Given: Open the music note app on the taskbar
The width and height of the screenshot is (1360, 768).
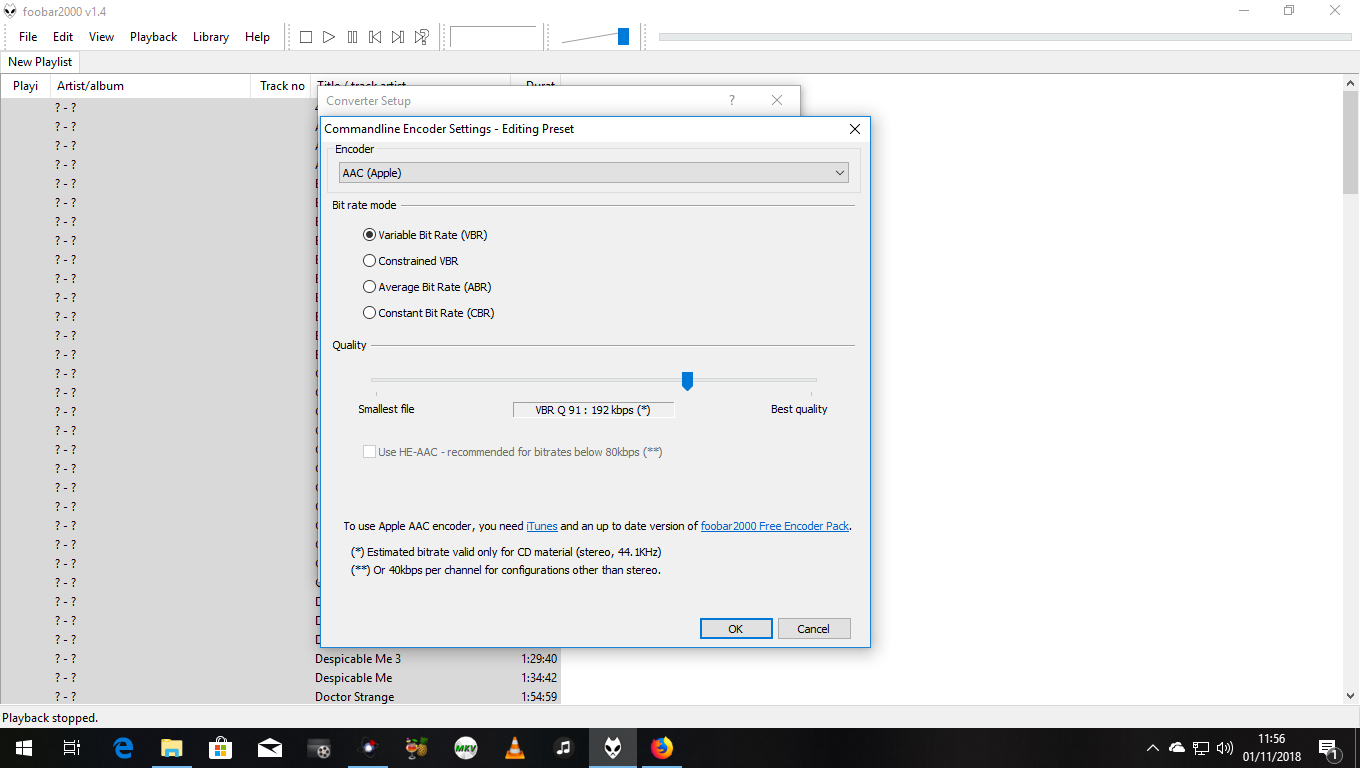Looking at the screenshot, I should click(564, 747).
